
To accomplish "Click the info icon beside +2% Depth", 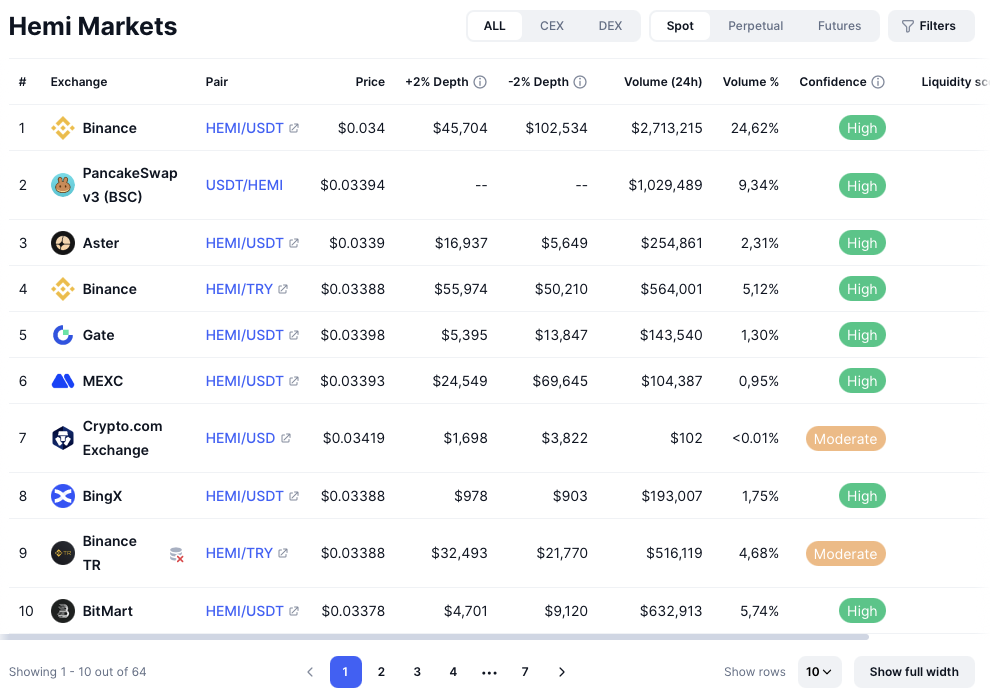I will pos(480,82).
